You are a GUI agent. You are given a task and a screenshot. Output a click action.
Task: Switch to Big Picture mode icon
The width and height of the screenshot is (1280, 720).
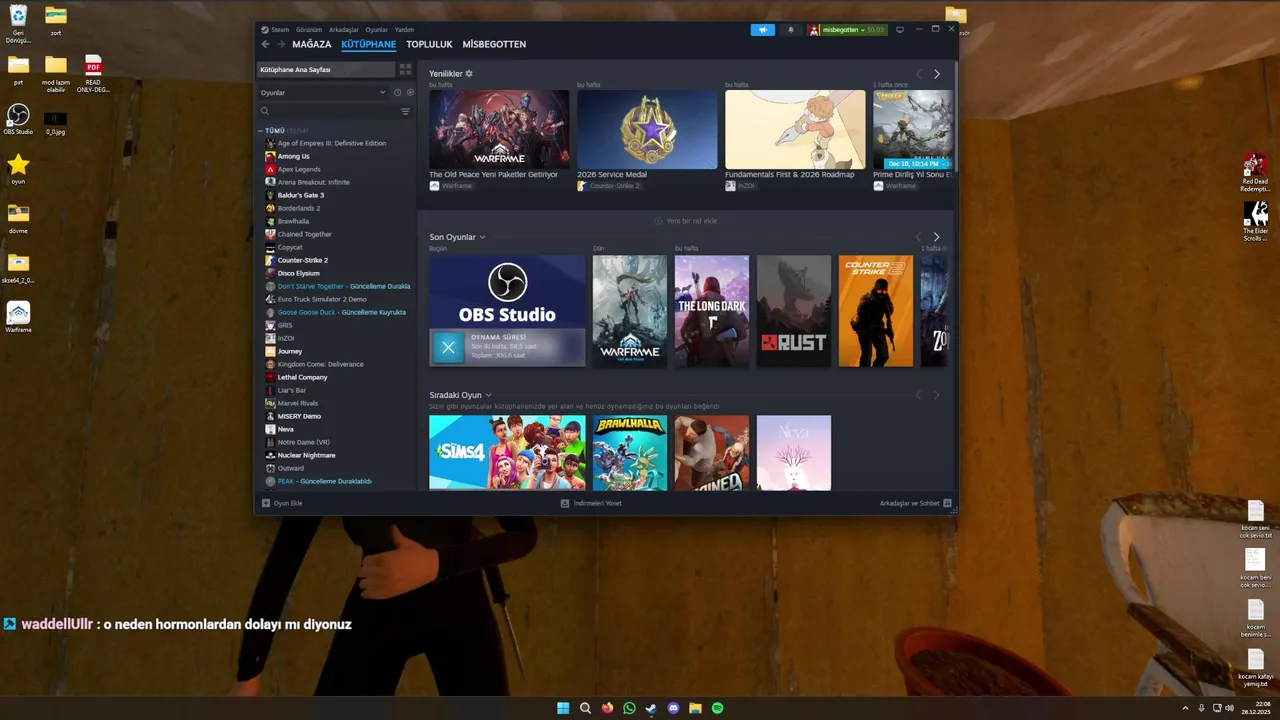pos(900,30)
